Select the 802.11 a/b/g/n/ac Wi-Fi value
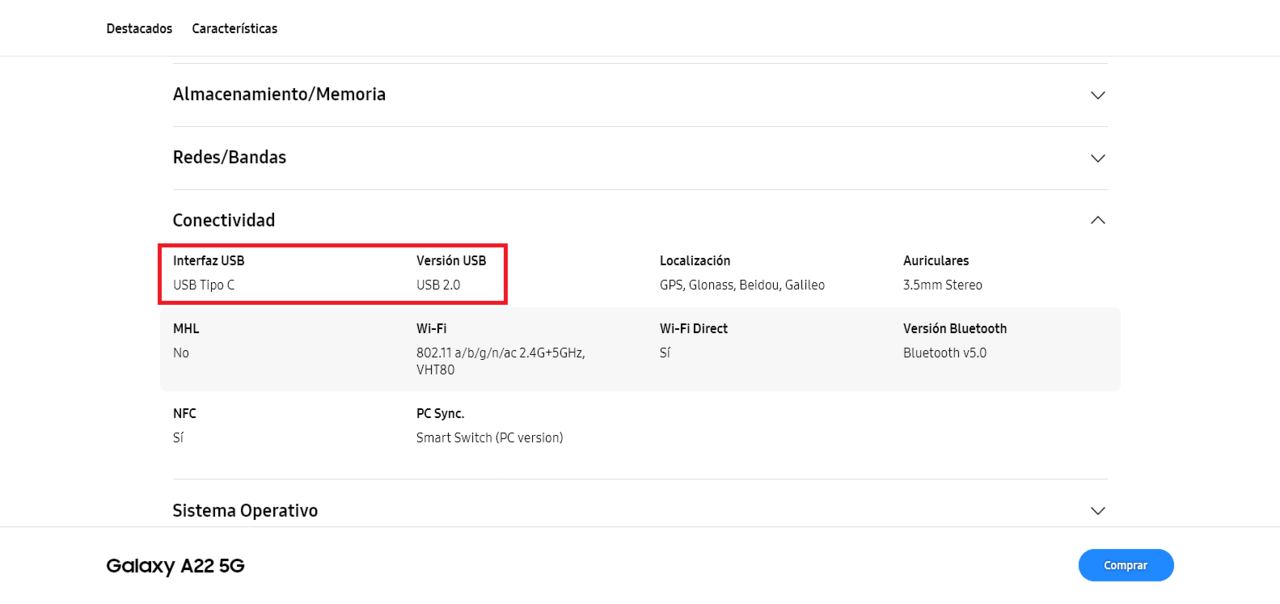Image resolution: width=1280 pixels, height=604 pixels. coord(501,361)
